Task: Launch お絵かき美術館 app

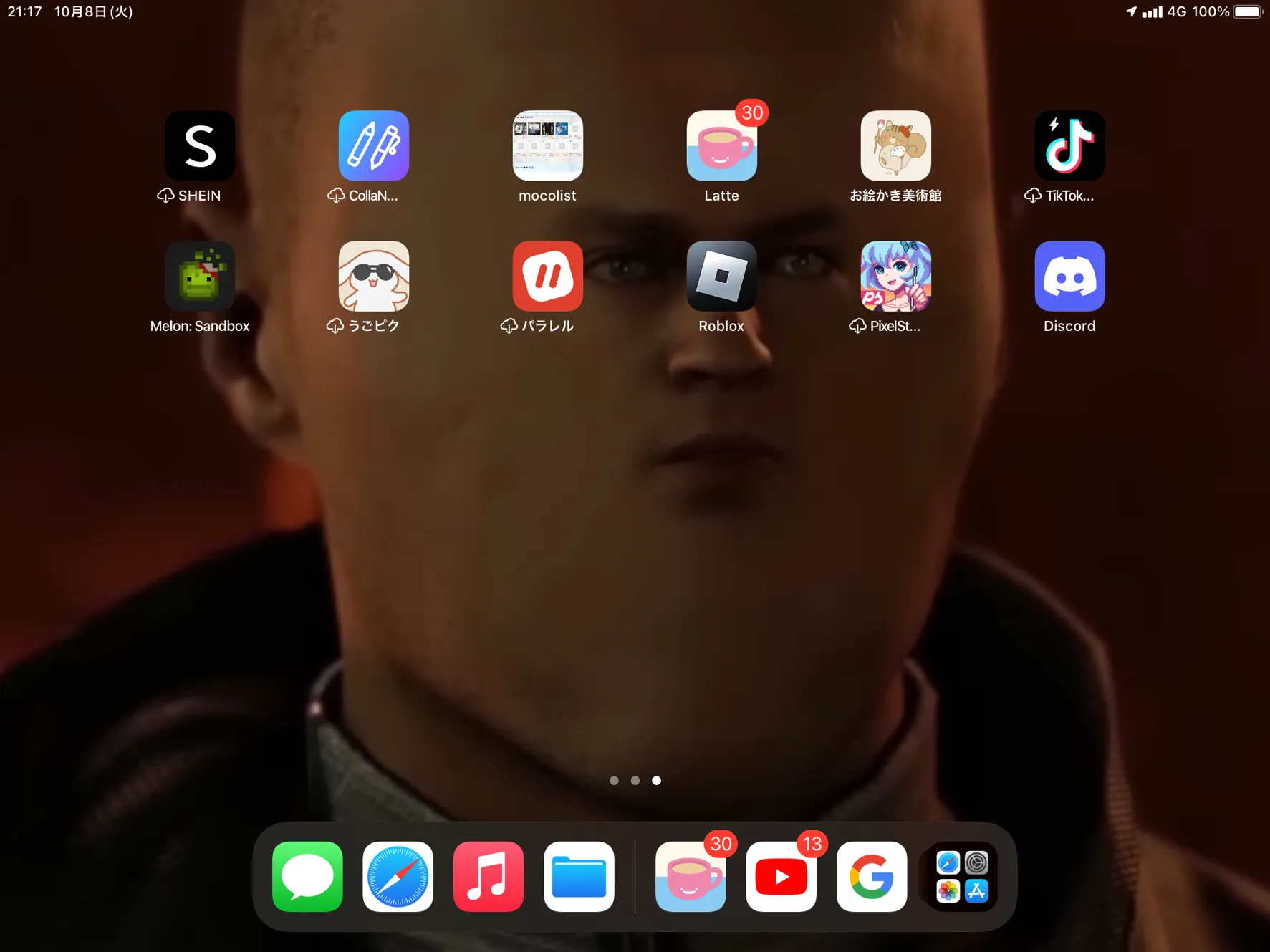Action: [x=895, y=145]
